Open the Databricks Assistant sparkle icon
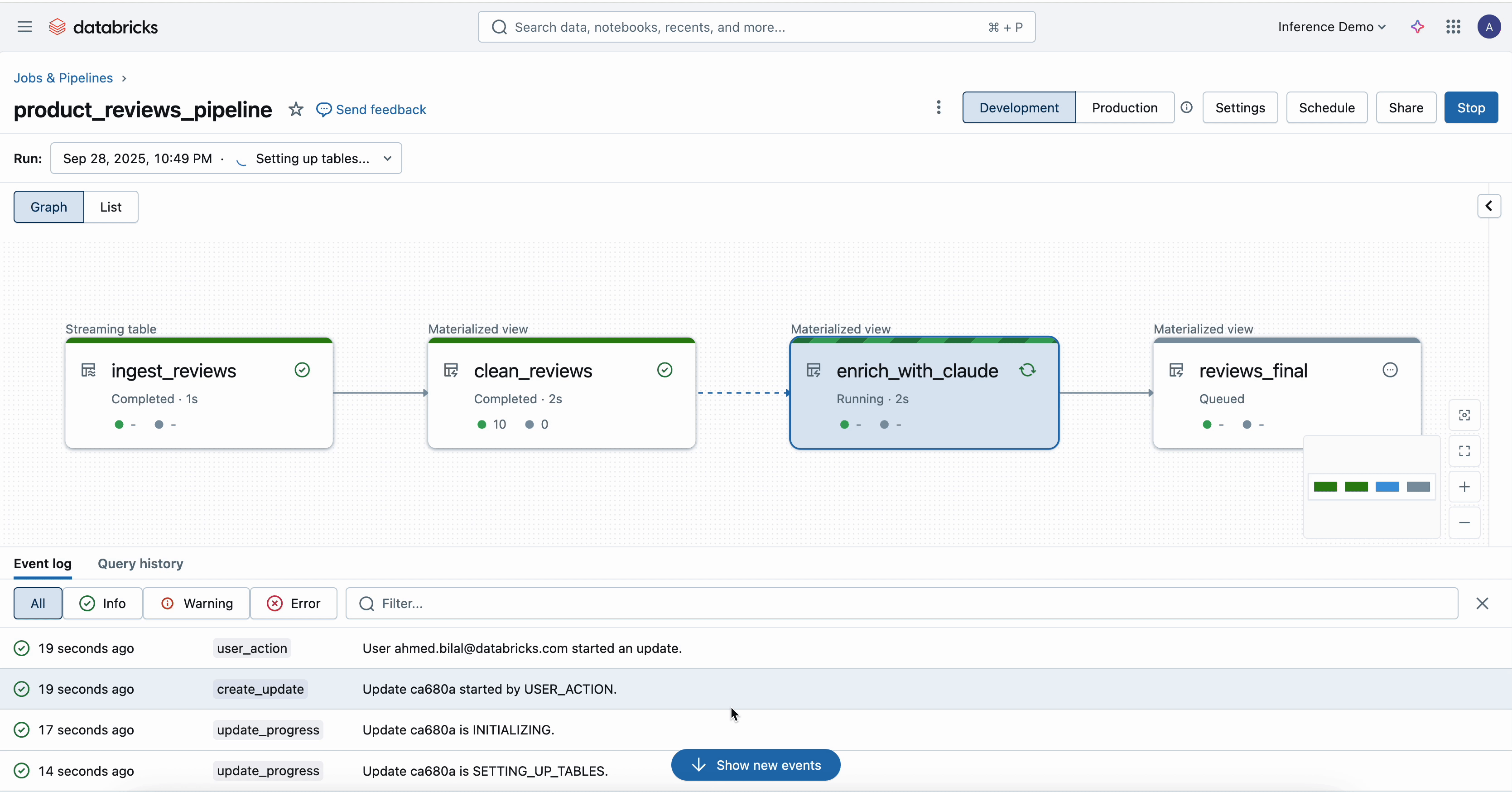Viewport: 1512px width, 792px height. pyautogui.click(x=1417, y=27)
